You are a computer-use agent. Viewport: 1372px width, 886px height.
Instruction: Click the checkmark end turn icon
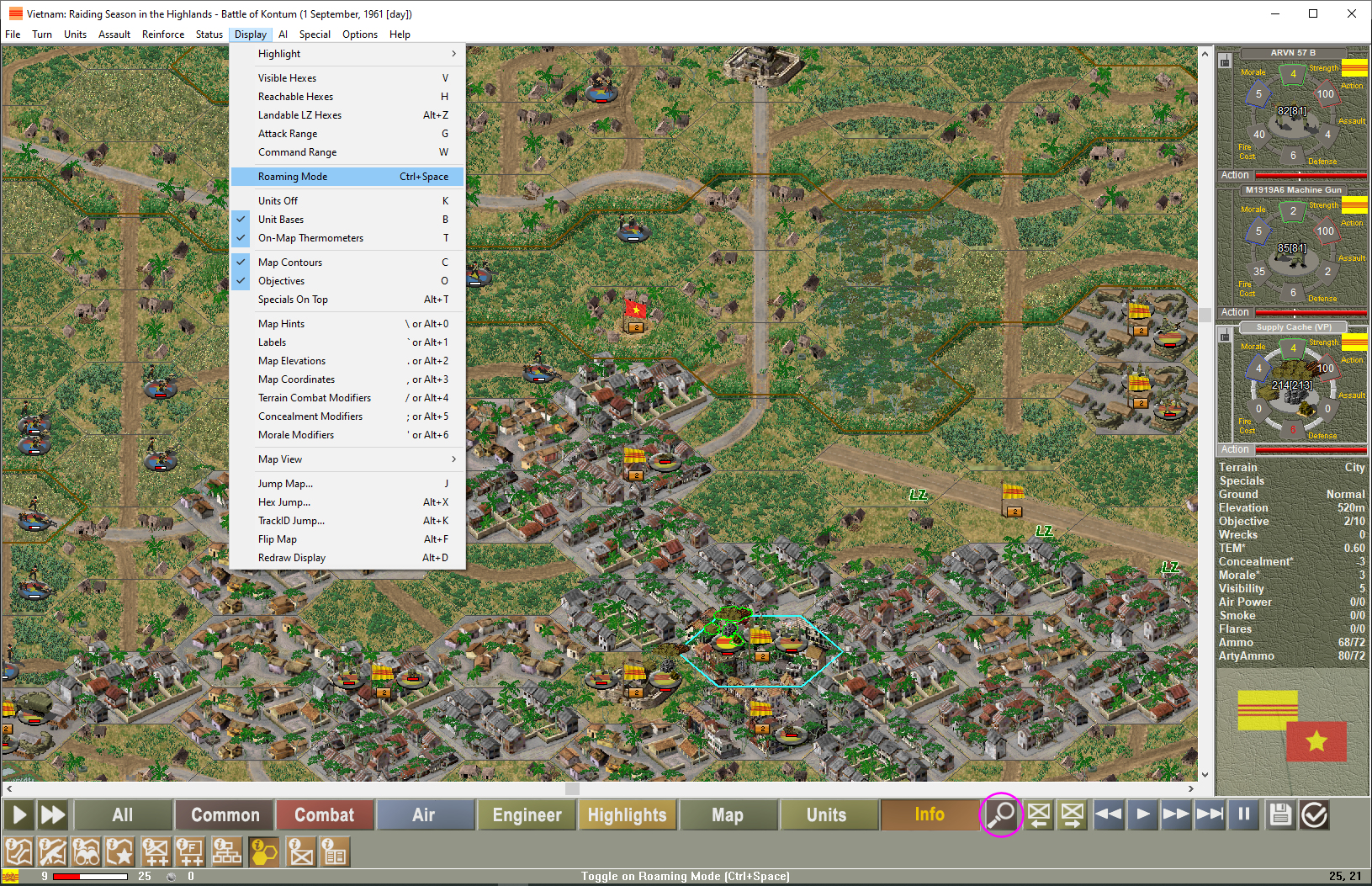click(x=1314, y=814)
